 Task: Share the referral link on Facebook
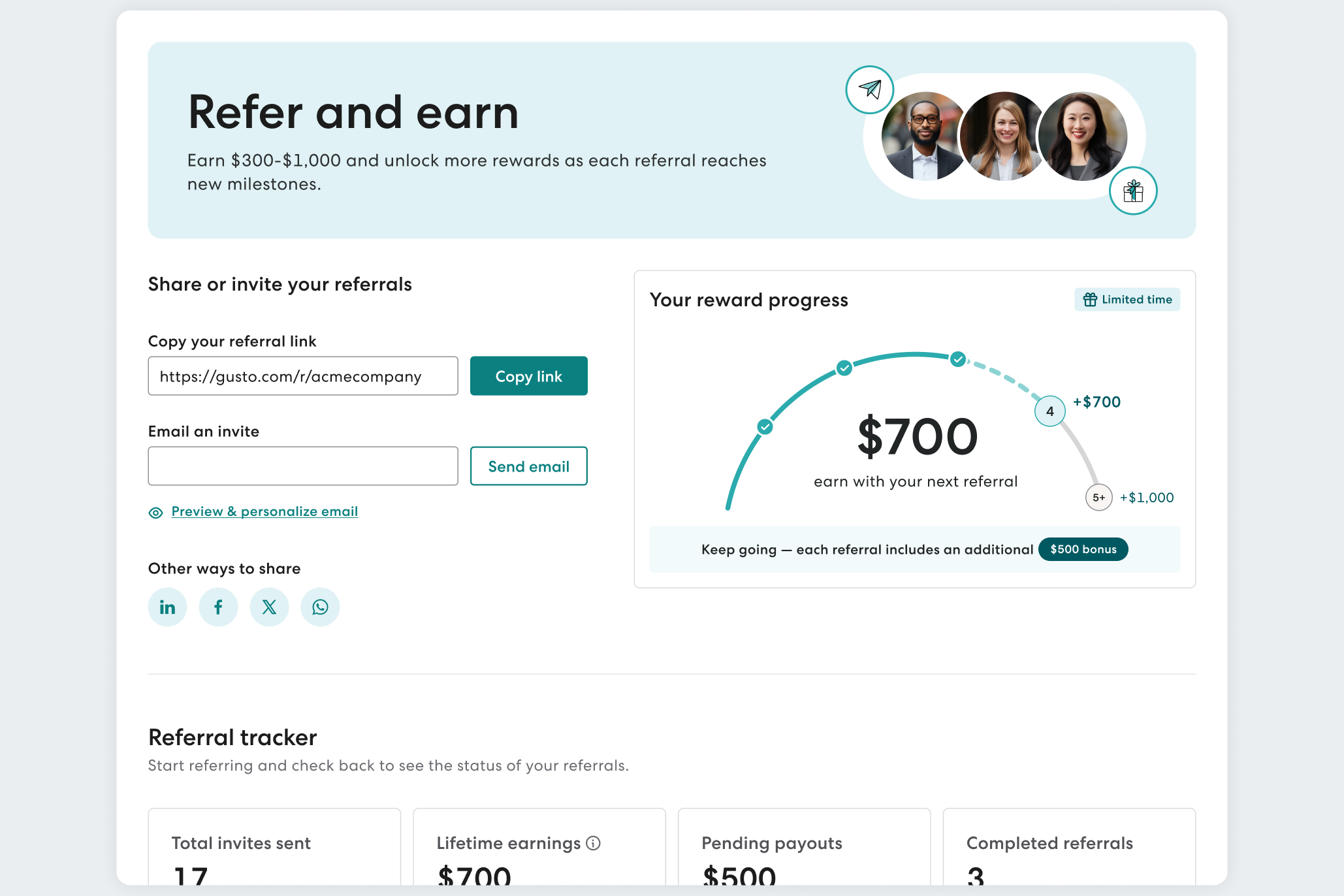[x=218, y=607]
